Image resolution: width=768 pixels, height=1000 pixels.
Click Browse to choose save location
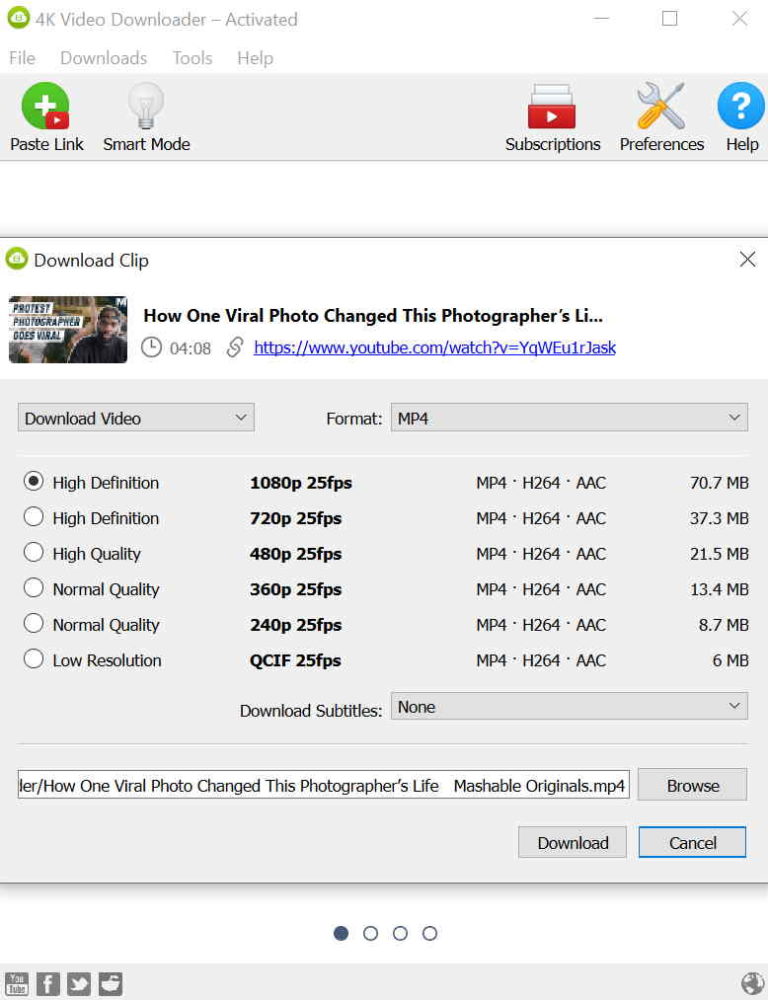692,785
